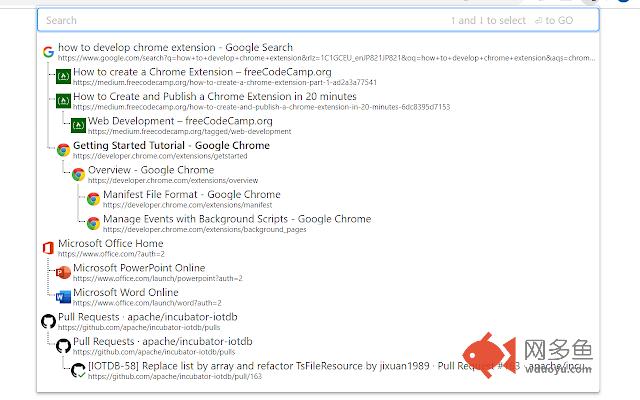
Task: Click URL 'https://www.office.com/launch/word?auth=2'
Action: click(147, 303)
